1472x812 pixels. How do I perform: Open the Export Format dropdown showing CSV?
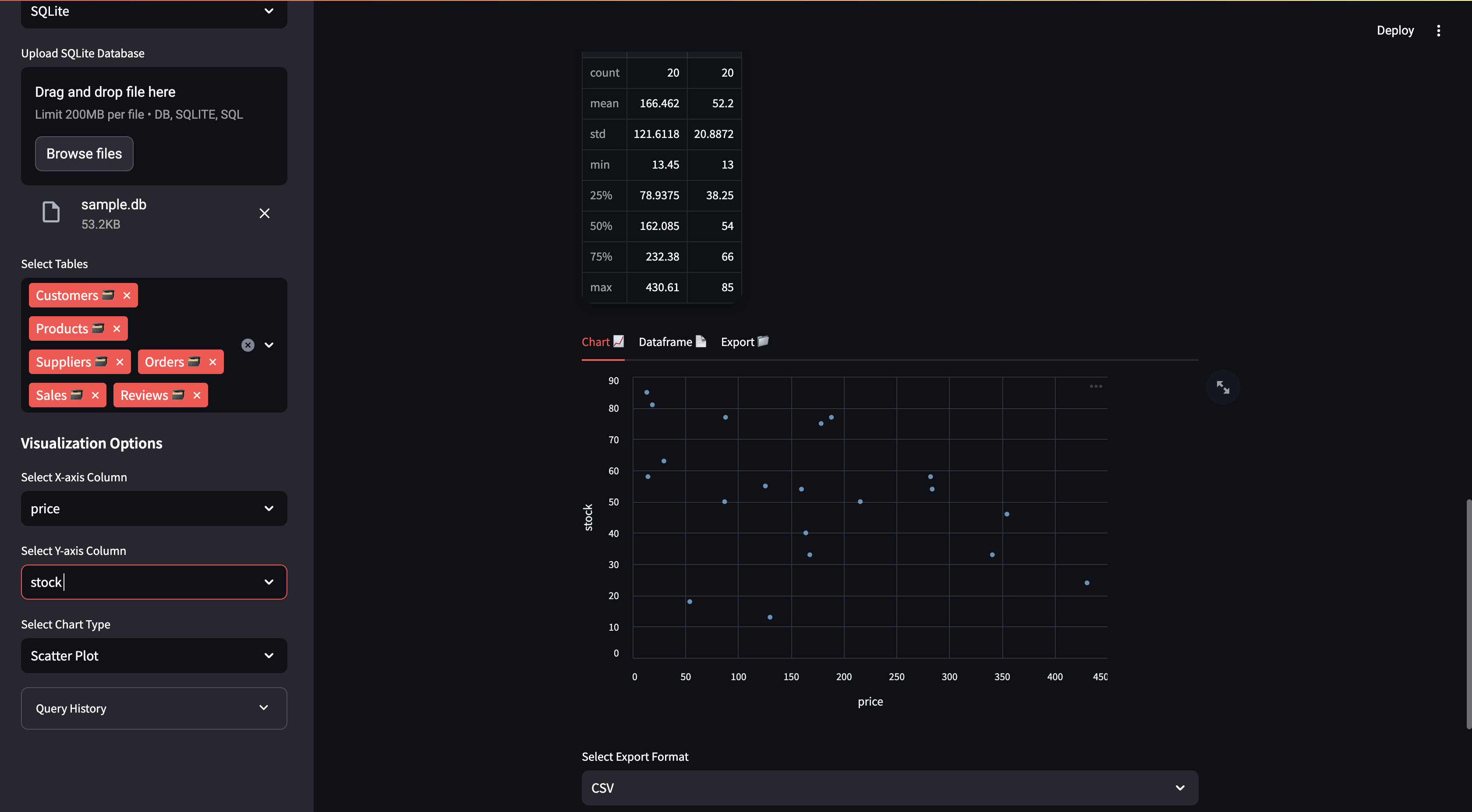[889, 788]
